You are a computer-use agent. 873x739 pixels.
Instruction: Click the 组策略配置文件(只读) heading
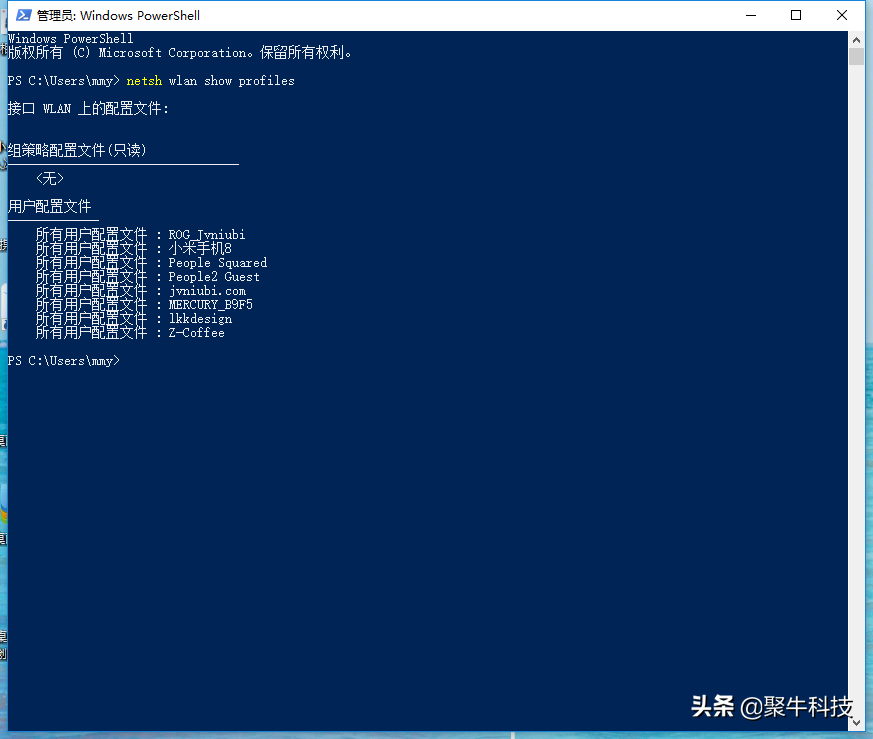[77, 150]
